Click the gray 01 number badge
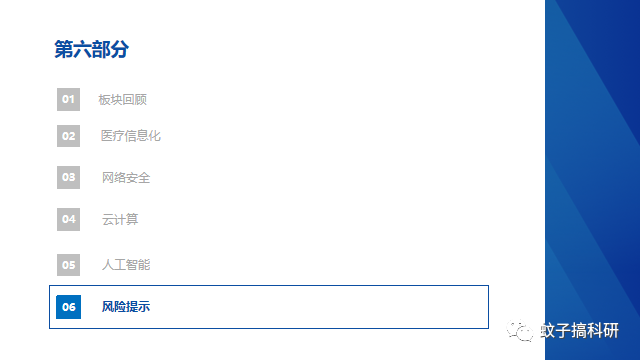 coord(68,99)
